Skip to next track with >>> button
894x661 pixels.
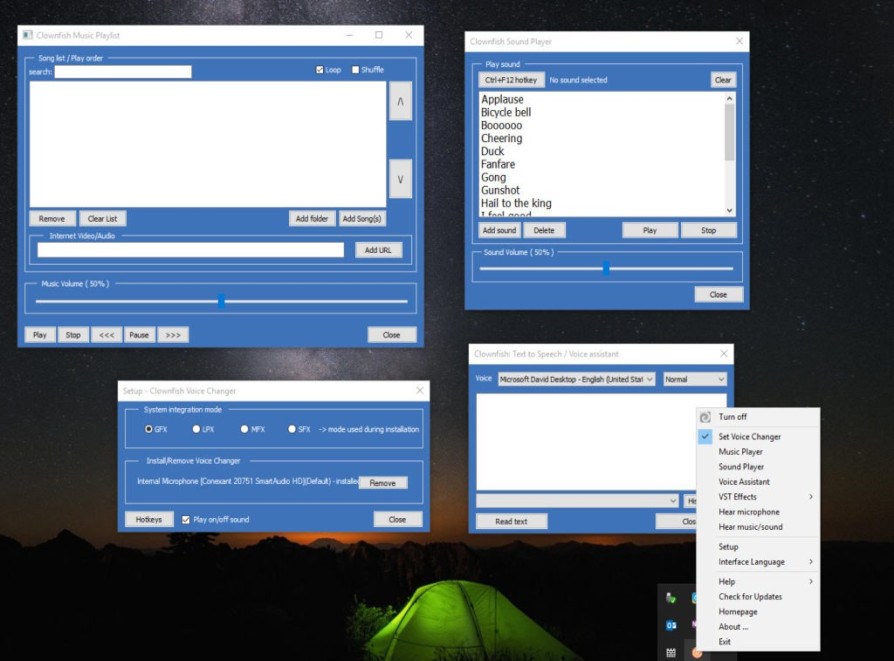(172, 335)
